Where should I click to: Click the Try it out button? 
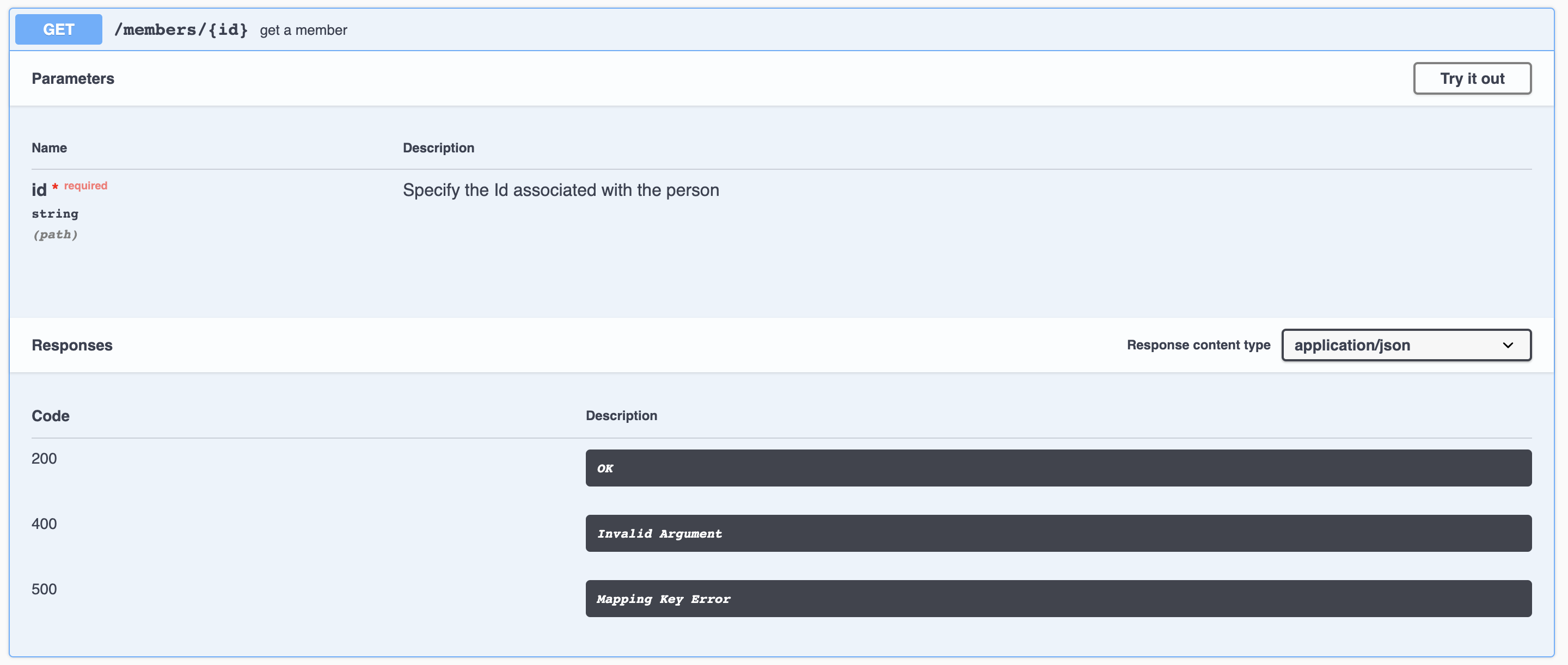(x=1471, y=78)
